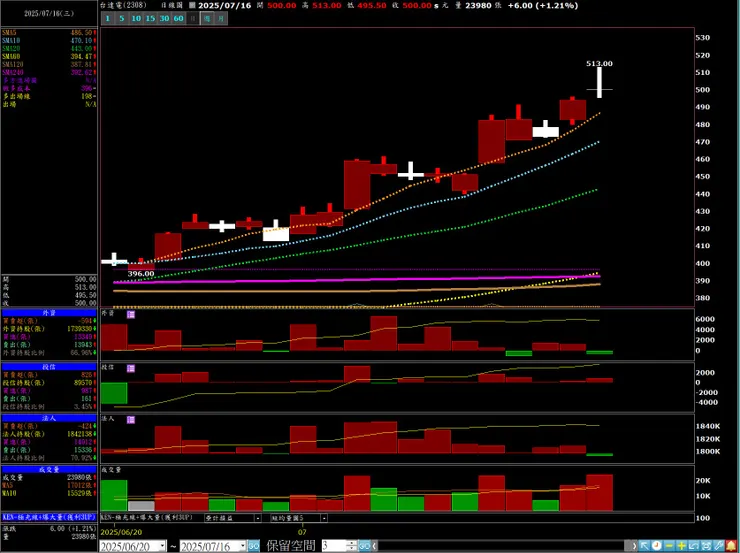The width and height of the screenshot is (740, 553).
Task: Toggle the purple icon in 法人 panel
Action: tap(131, 419)
